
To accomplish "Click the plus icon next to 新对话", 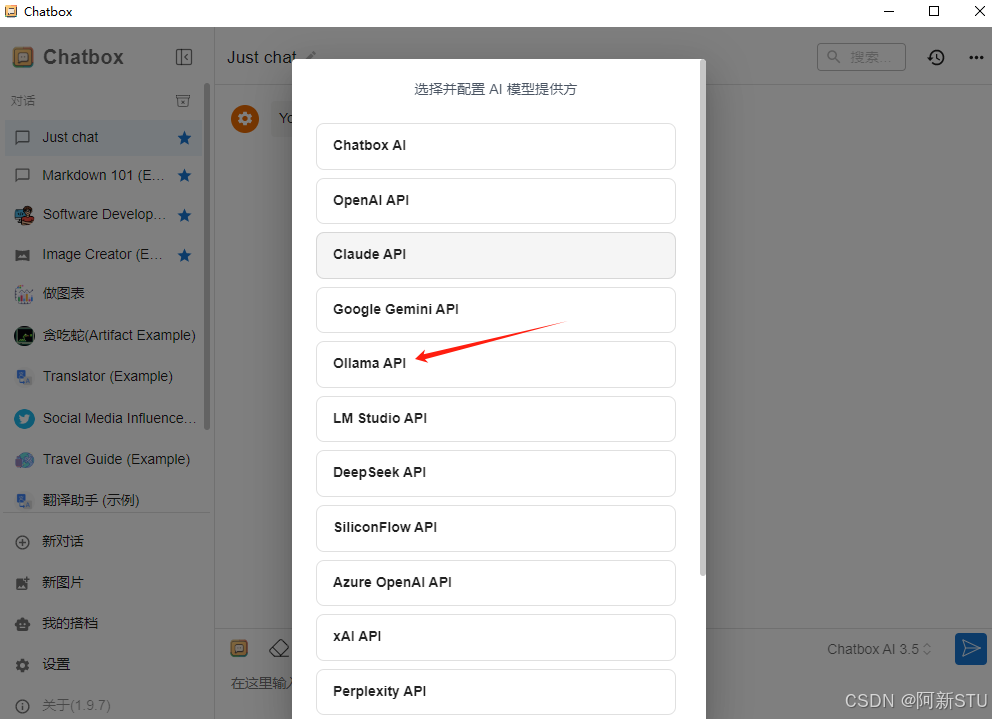I will [x=23, y=542].
